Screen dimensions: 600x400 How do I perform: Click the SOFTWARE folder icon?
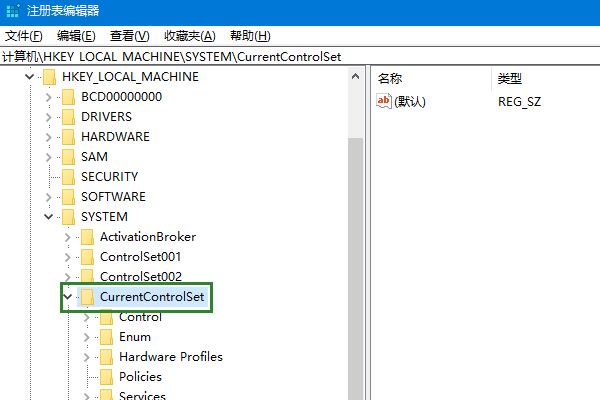tap(68, 197)
